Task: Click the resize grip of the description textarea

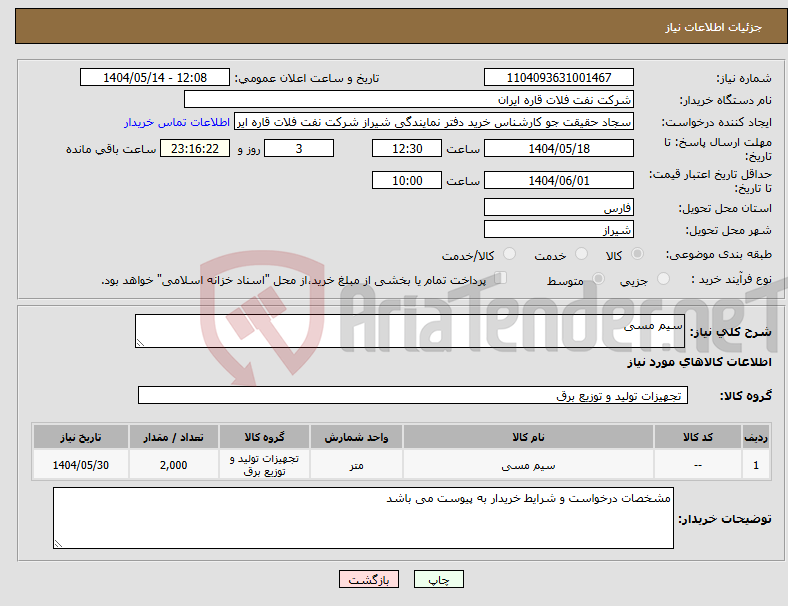Action: tap(140, 343)
